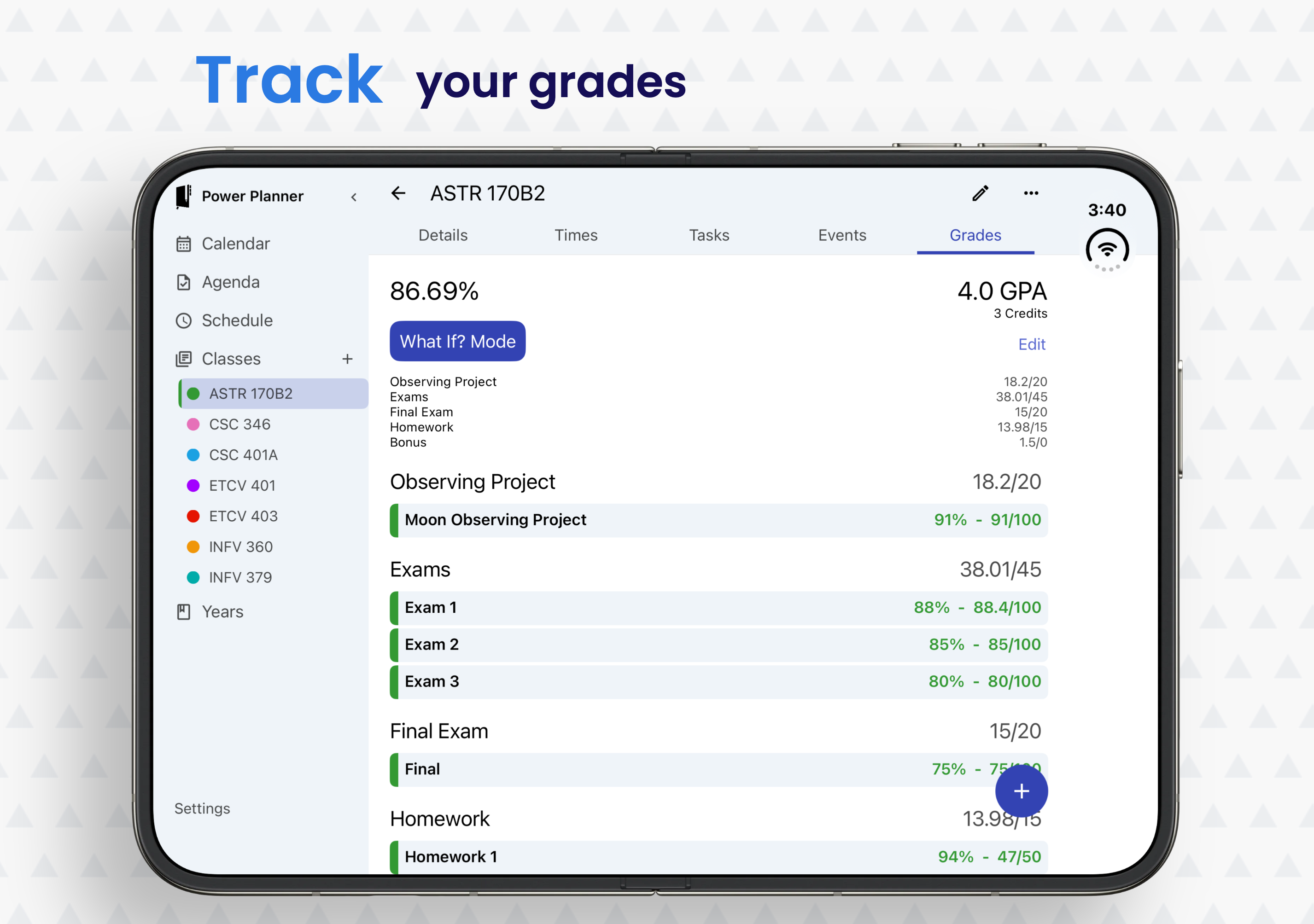Select the Grades tab

[x=975, y=235]
